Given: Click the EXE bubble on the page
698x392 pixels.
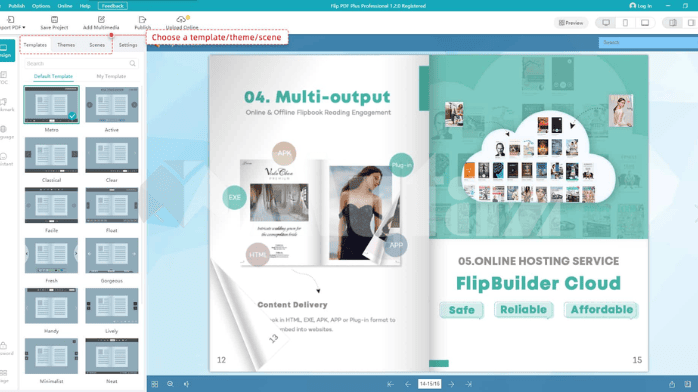Looking at the screenshot, I should coord(235,197).
